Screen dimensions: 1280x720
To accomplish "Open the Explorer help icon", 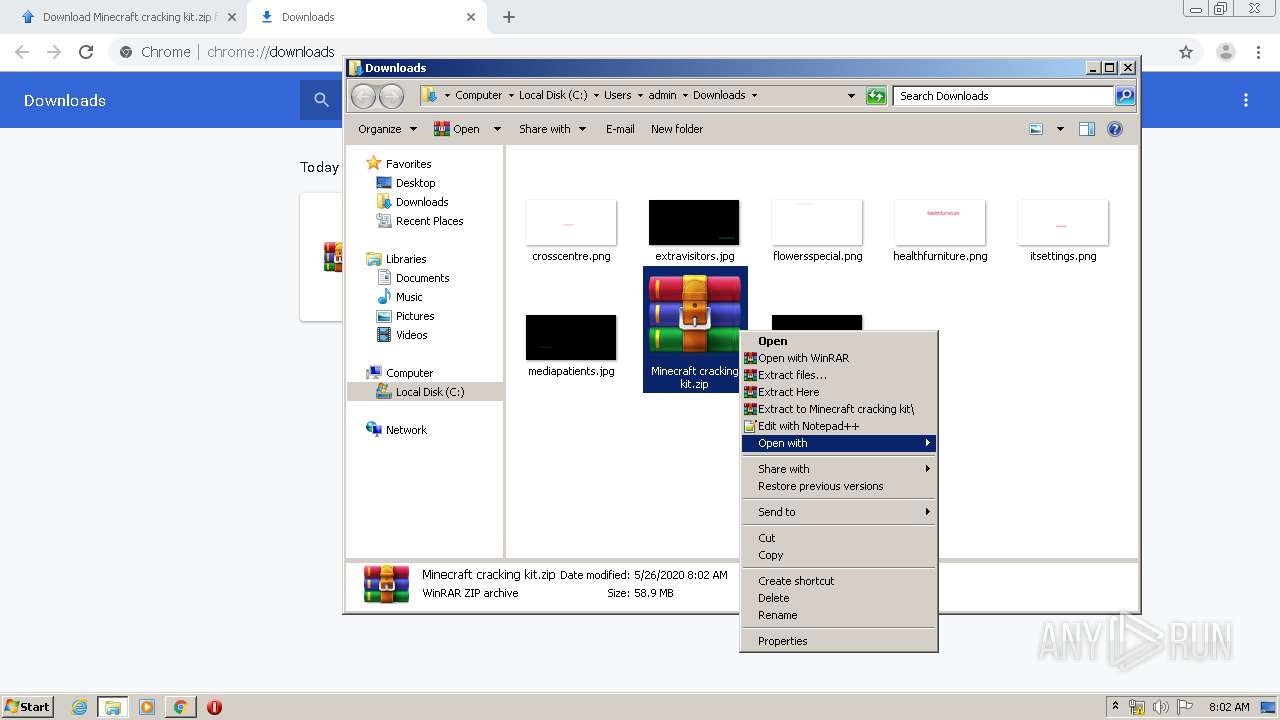I will (x=1115, y=129).
